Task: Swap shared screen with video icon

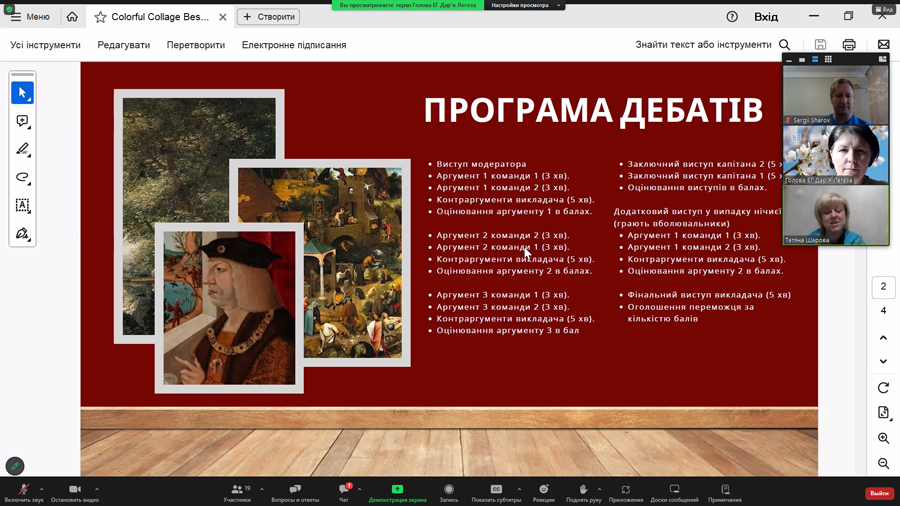Action: (x=882, y=59)
